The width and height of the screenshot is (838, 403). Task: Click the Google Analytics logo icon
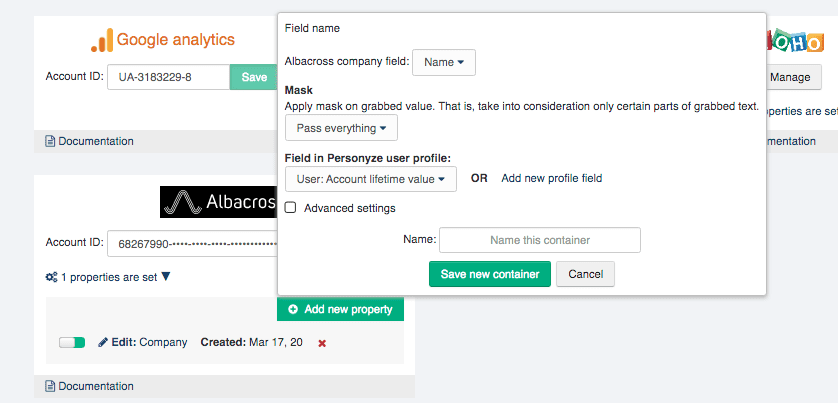[x=101, y=40]
